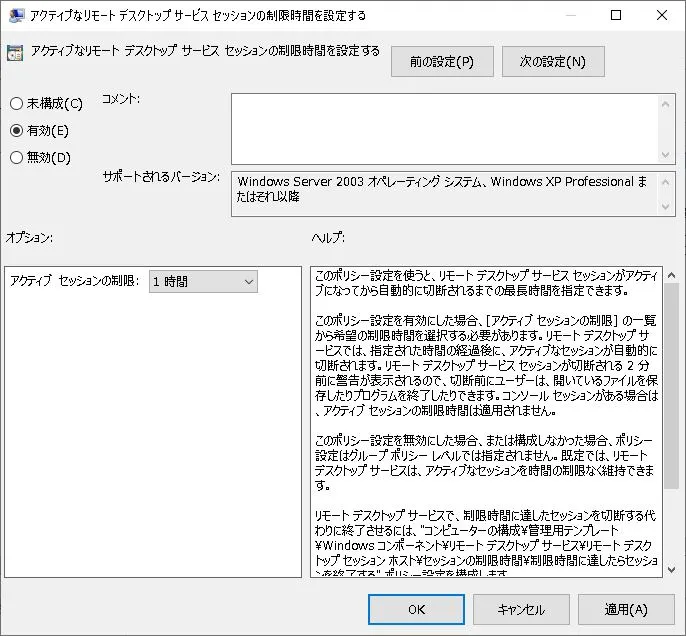Confirm with the OK button
The image size is (686, 636).
416,609
